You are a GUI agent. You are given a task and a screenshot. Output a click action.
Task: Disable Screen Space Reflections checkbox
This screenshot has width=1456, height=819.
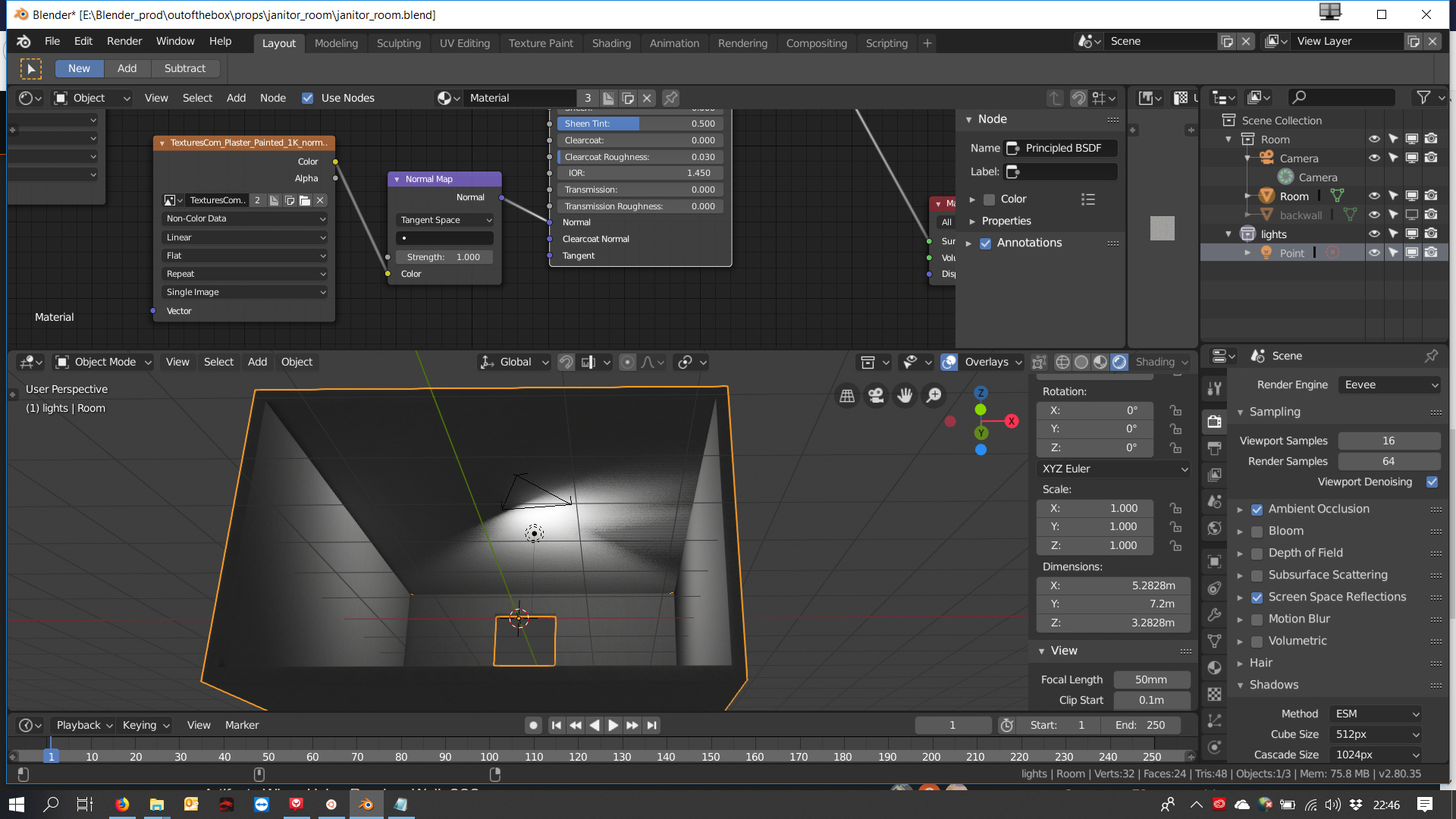tap(1257, 598)
